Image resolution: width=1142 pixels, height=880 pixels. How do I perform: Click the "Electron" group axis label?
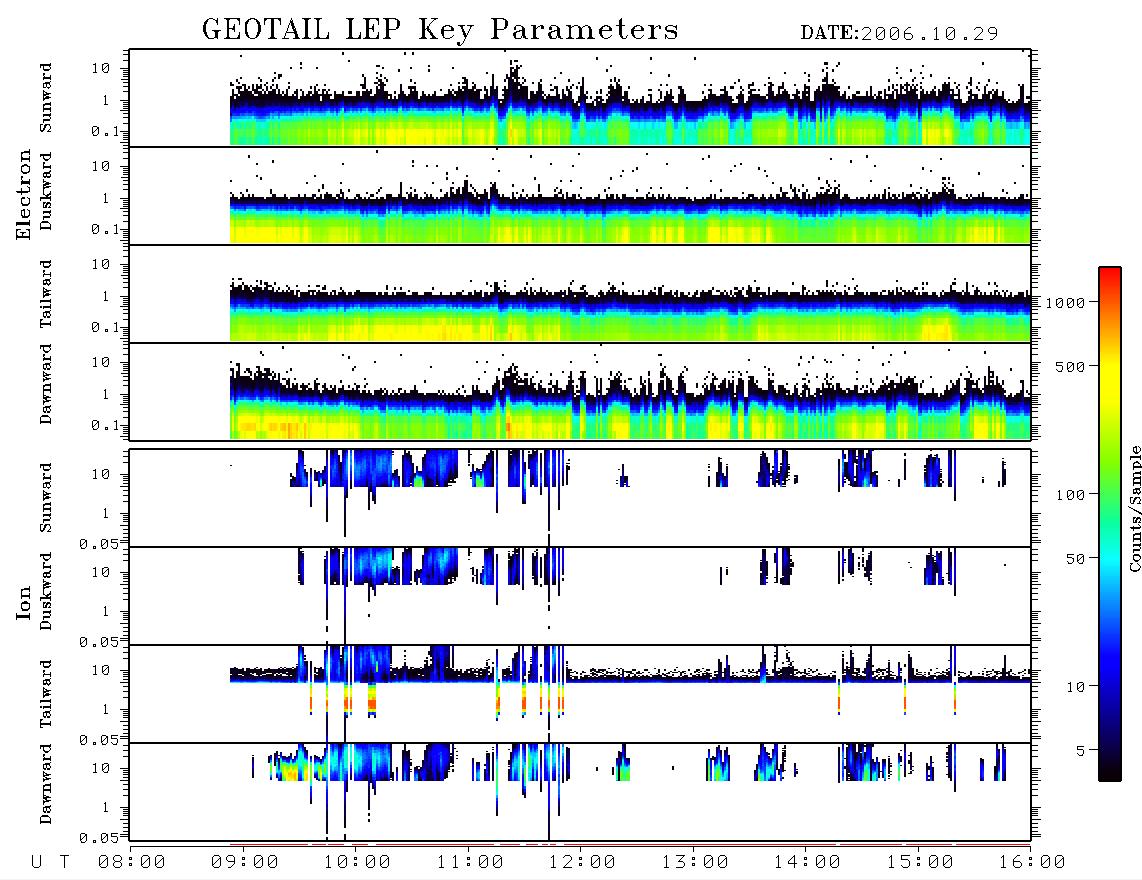[x=23, y=195]
